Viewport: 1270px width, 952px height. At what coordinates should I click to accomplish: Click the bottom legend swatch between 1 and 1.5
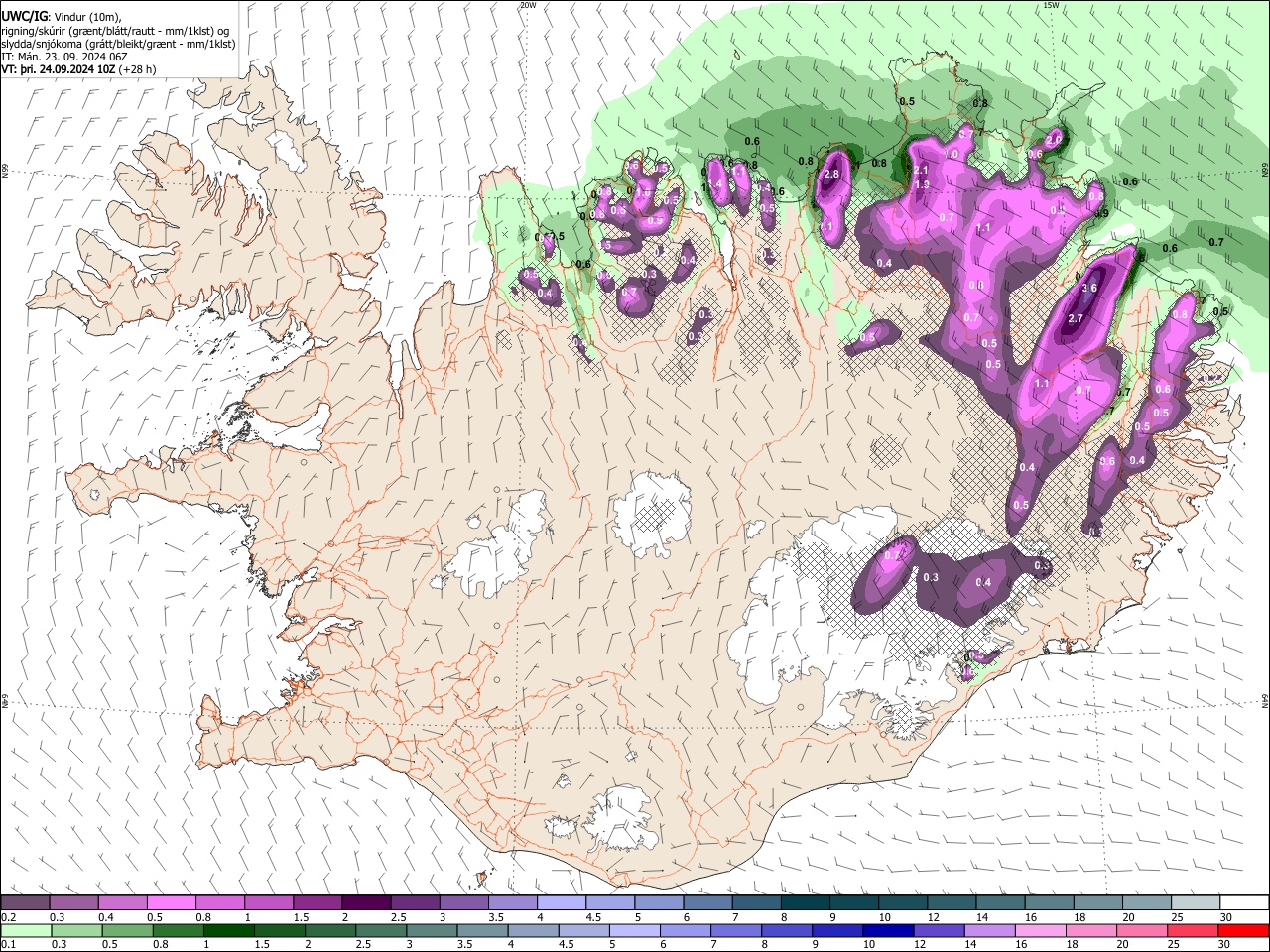point(228,931)
